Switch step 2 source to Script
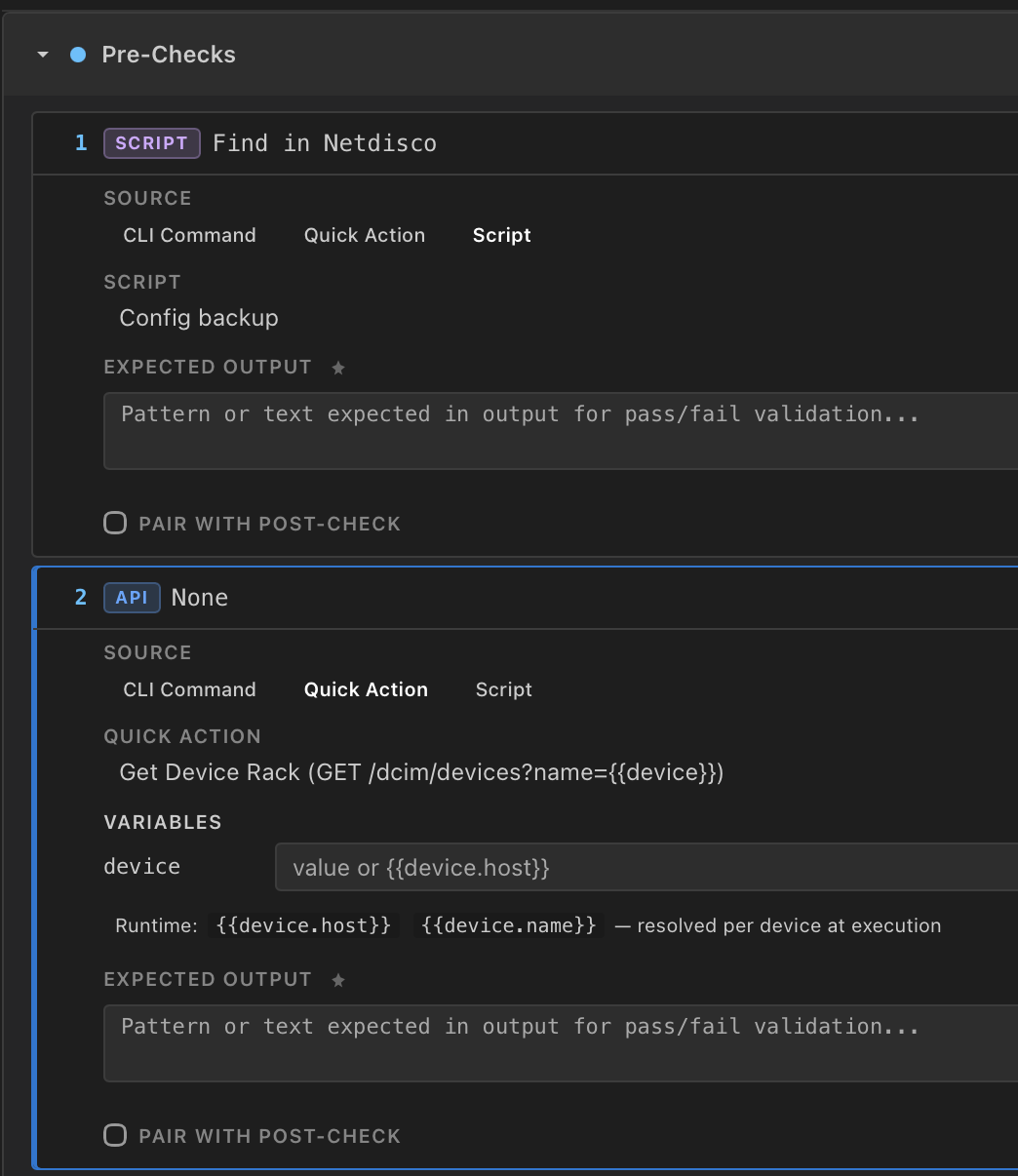1018x1176 pixels. [503, 689]
